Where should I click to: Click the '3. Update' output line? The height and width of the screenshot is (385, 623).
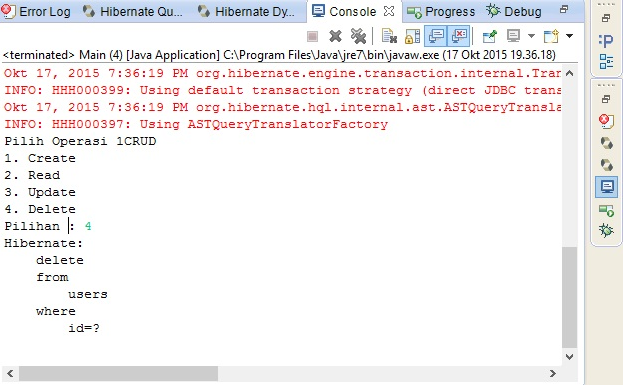pyautogui.click(x=40, y=192)
